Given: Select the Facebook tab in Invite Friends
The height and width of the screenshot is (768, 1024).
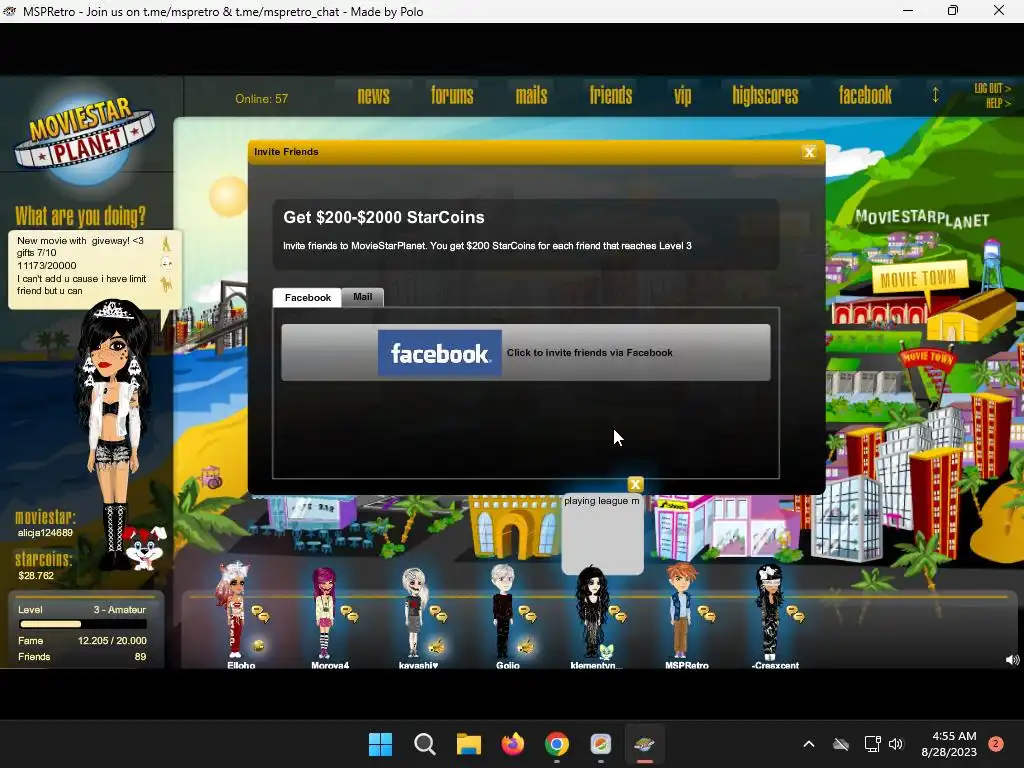Looking at the screenshot, I should (307, 297).
